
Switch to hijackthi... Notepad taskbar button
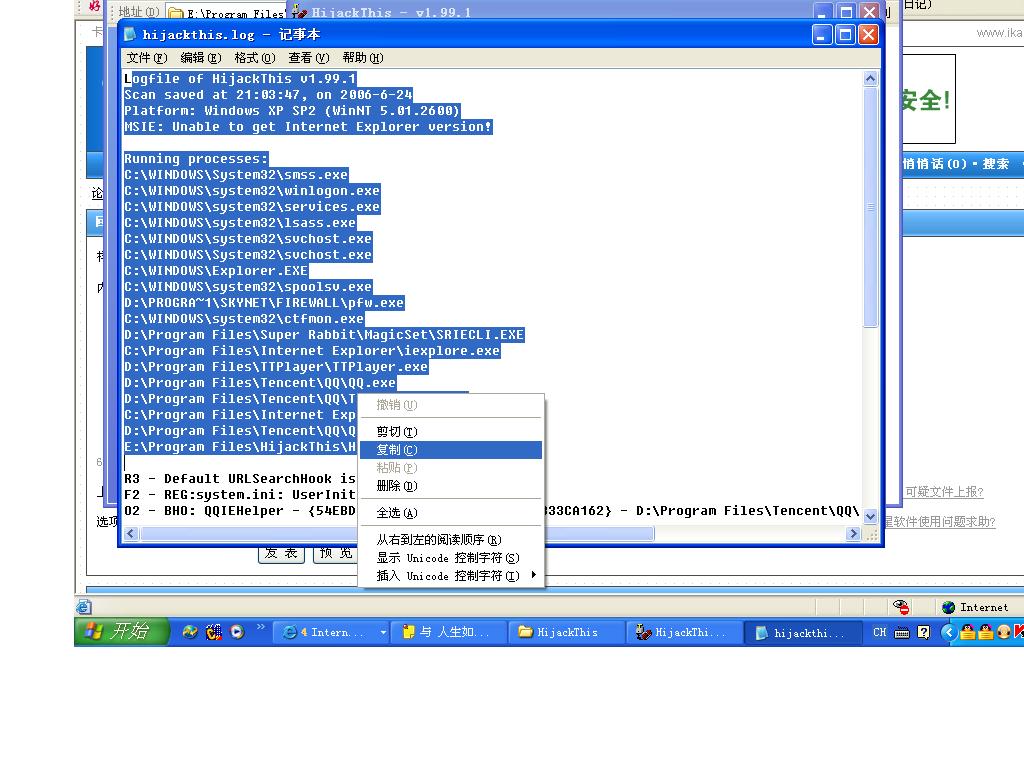click(801, 632)
